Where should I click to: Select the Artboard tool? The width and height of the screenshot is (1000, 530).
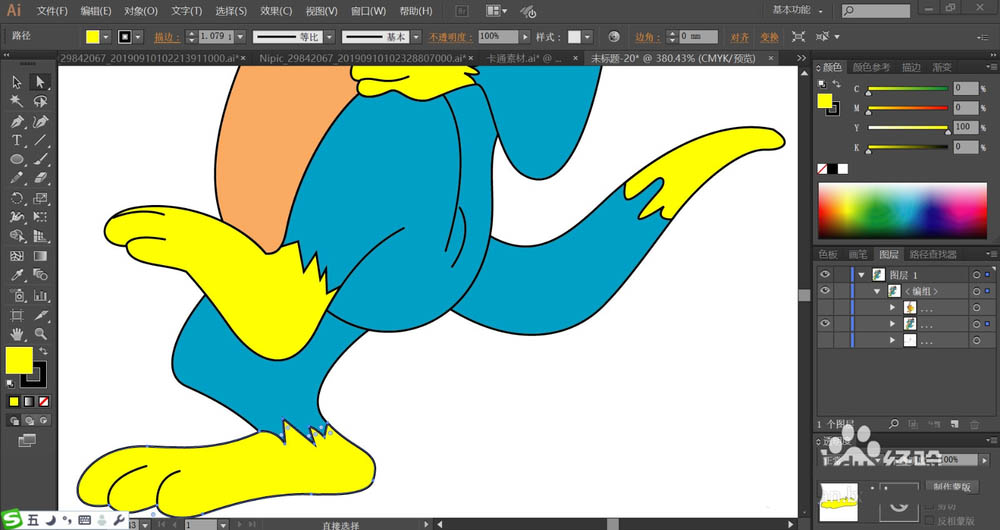17,315
